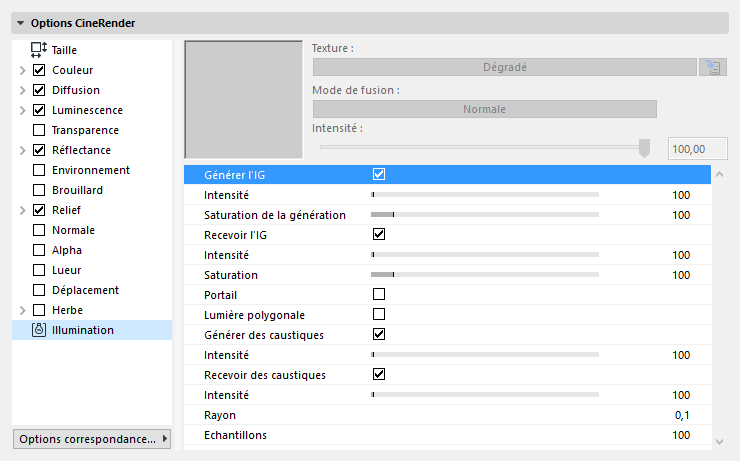
Task: Select the Brouillard channel entry
Action: coord(77,190)
